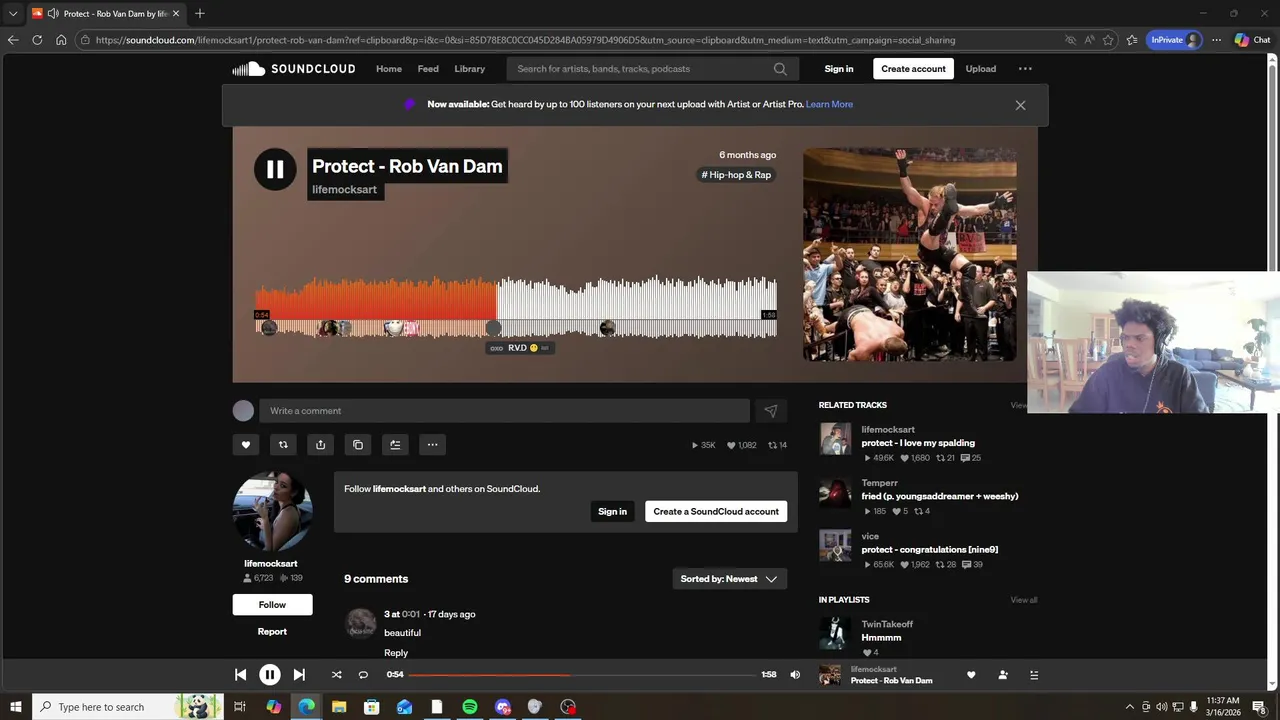
Task: Click the SoundCloud logo
Action: (x=294, y=69)
